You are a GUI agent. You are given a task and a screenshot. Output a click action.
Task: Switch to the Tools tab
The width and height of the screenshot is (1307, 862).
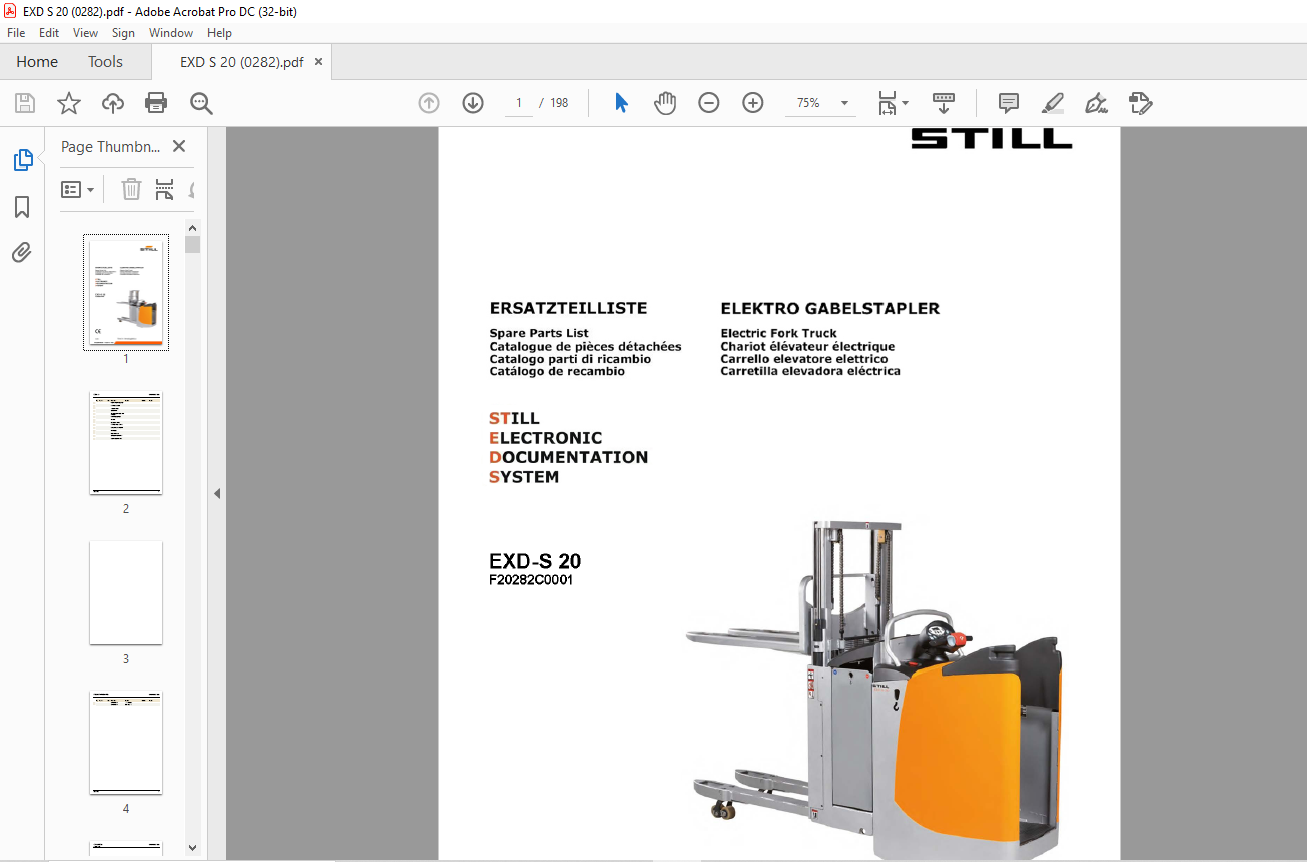(x=105, y=62)
